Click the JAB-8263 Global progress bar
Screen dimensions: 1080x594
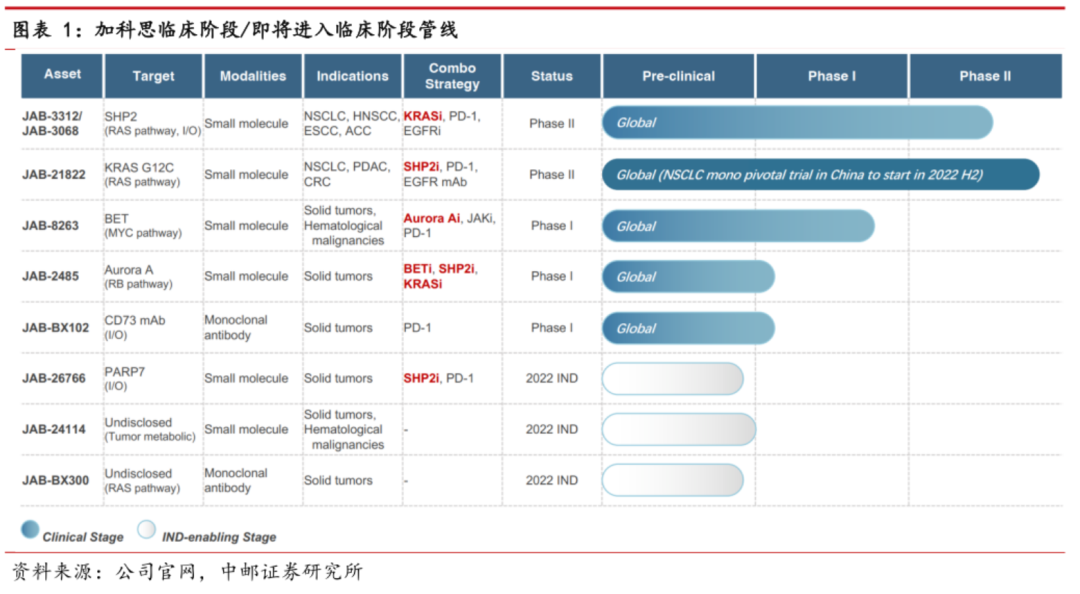[x=737, y=226]
